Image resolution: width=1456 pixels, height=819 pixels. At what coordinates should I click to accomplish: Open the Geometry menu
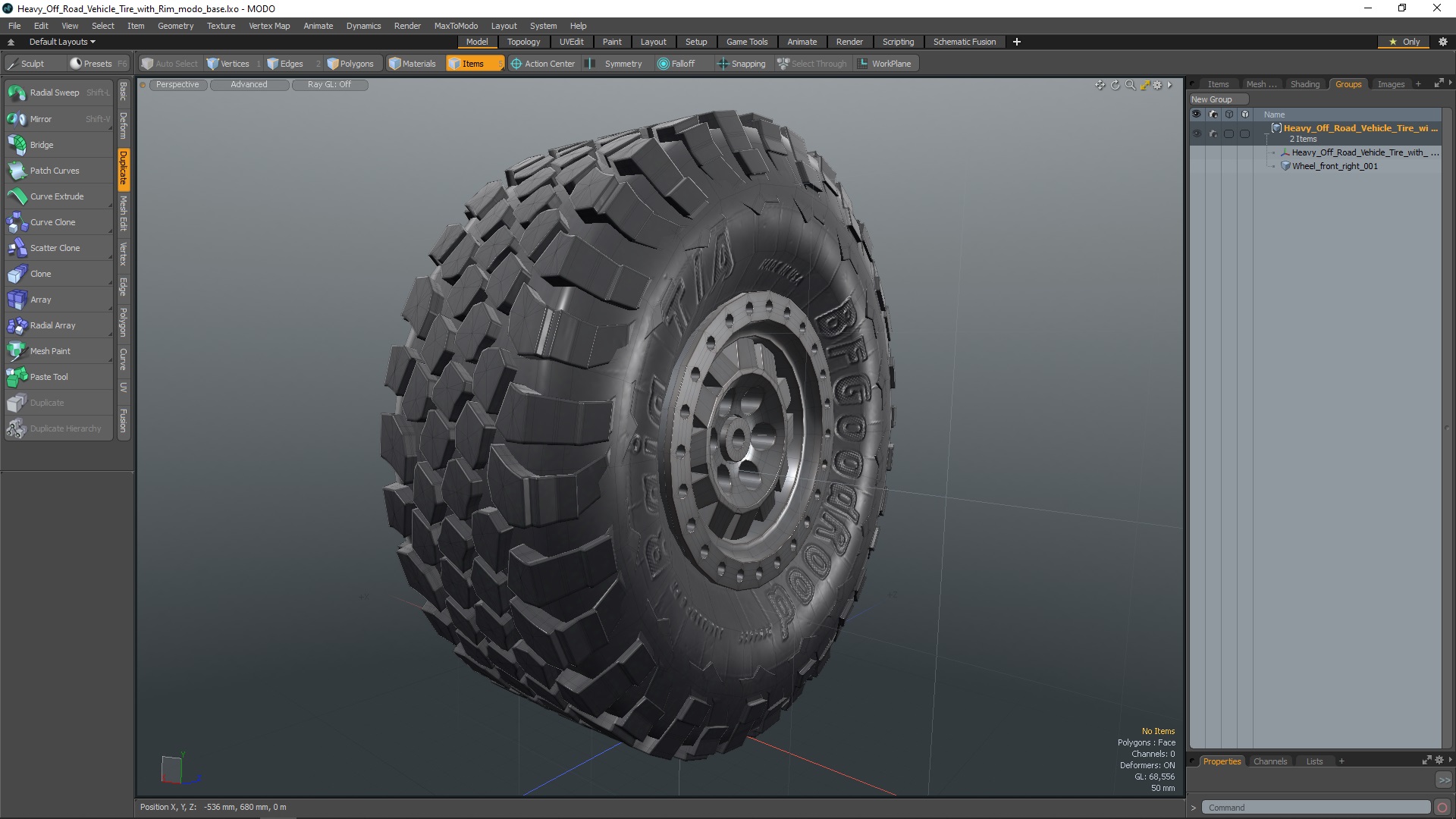175,26
